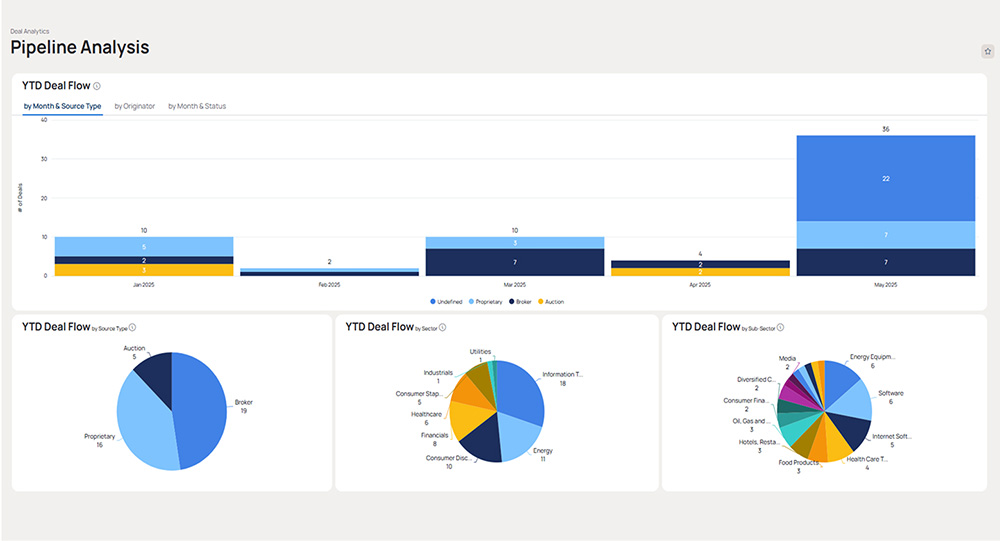This screenshot has width=1000, height=541.
Task: Select the 'by Month & Source Type' tab
Action: point(62,106)
